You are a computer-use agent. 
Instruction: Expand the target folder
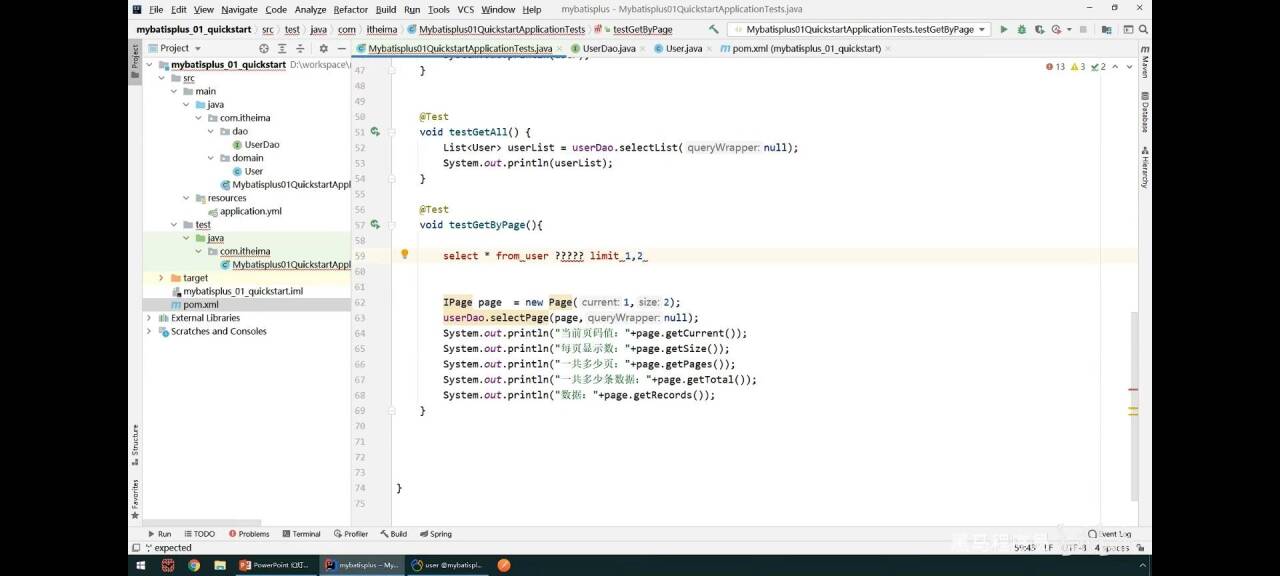coord(161,278)
